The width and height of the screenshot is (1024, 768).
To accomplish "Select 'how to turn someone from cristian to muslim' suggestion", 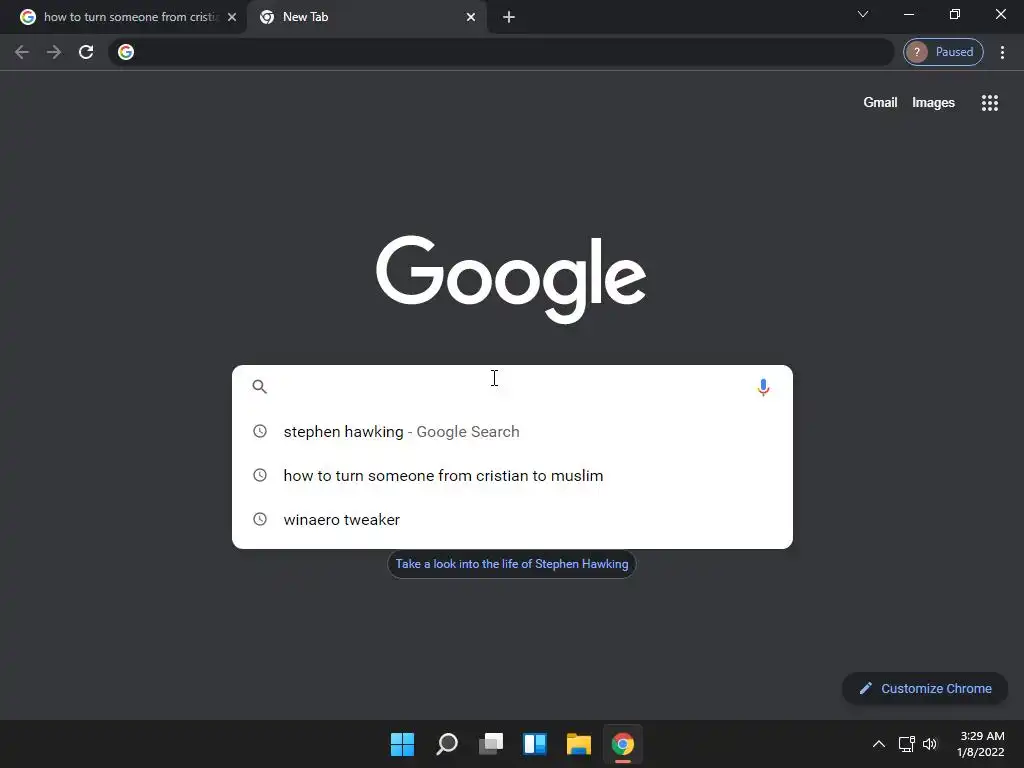I will point(512,475).
